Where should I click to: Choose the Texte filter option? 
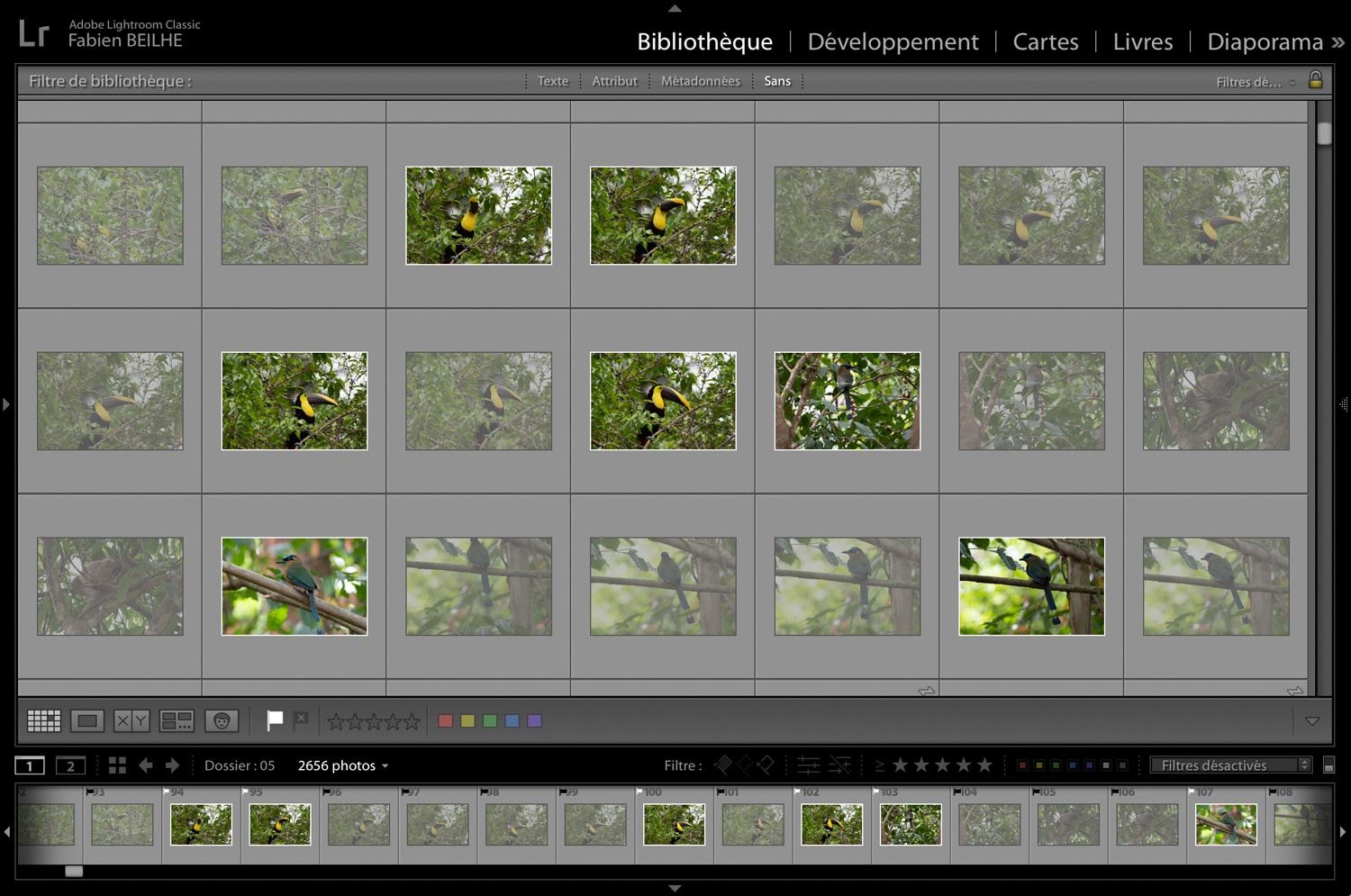click(552, 81)
